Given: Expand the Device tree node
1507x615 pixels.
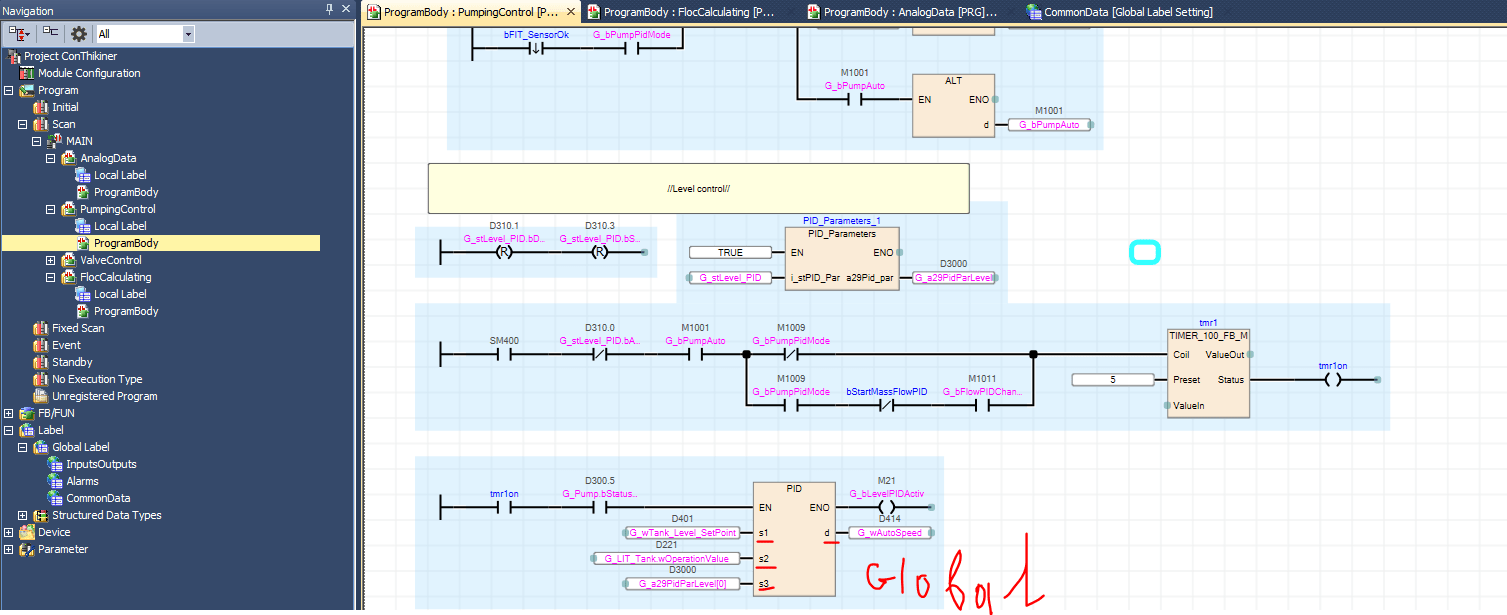Looking at the screenshot, I should [x=8, y=532].
